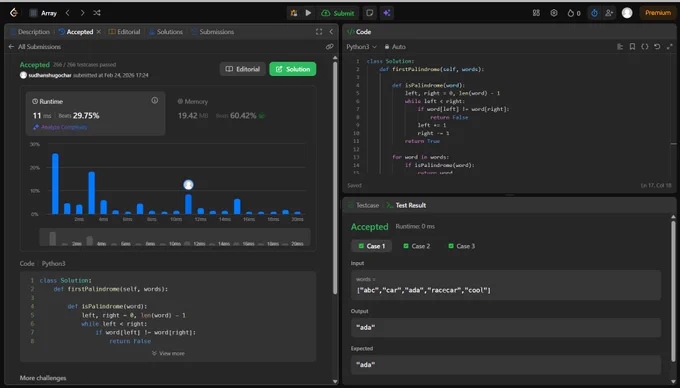Click the 60.42% memory beats value
The image size is (680, 388).
(243, 115)
